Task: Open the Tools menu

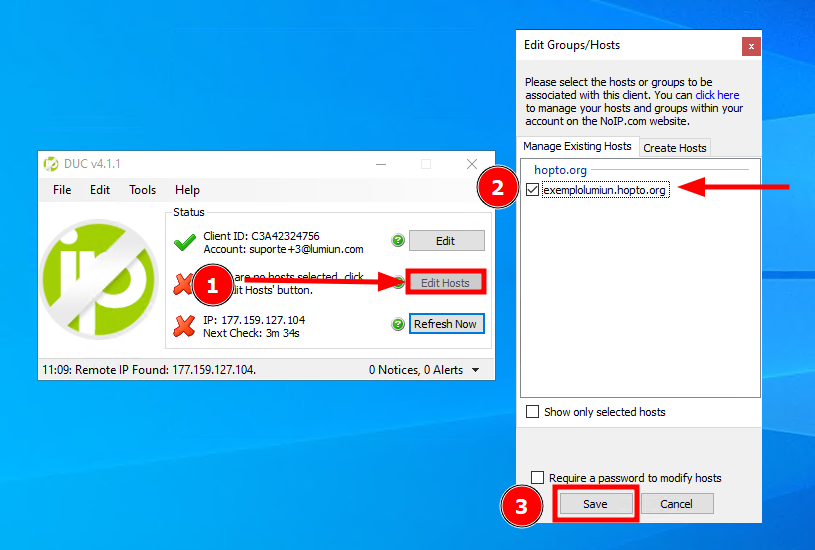Action: click(142, 190)
